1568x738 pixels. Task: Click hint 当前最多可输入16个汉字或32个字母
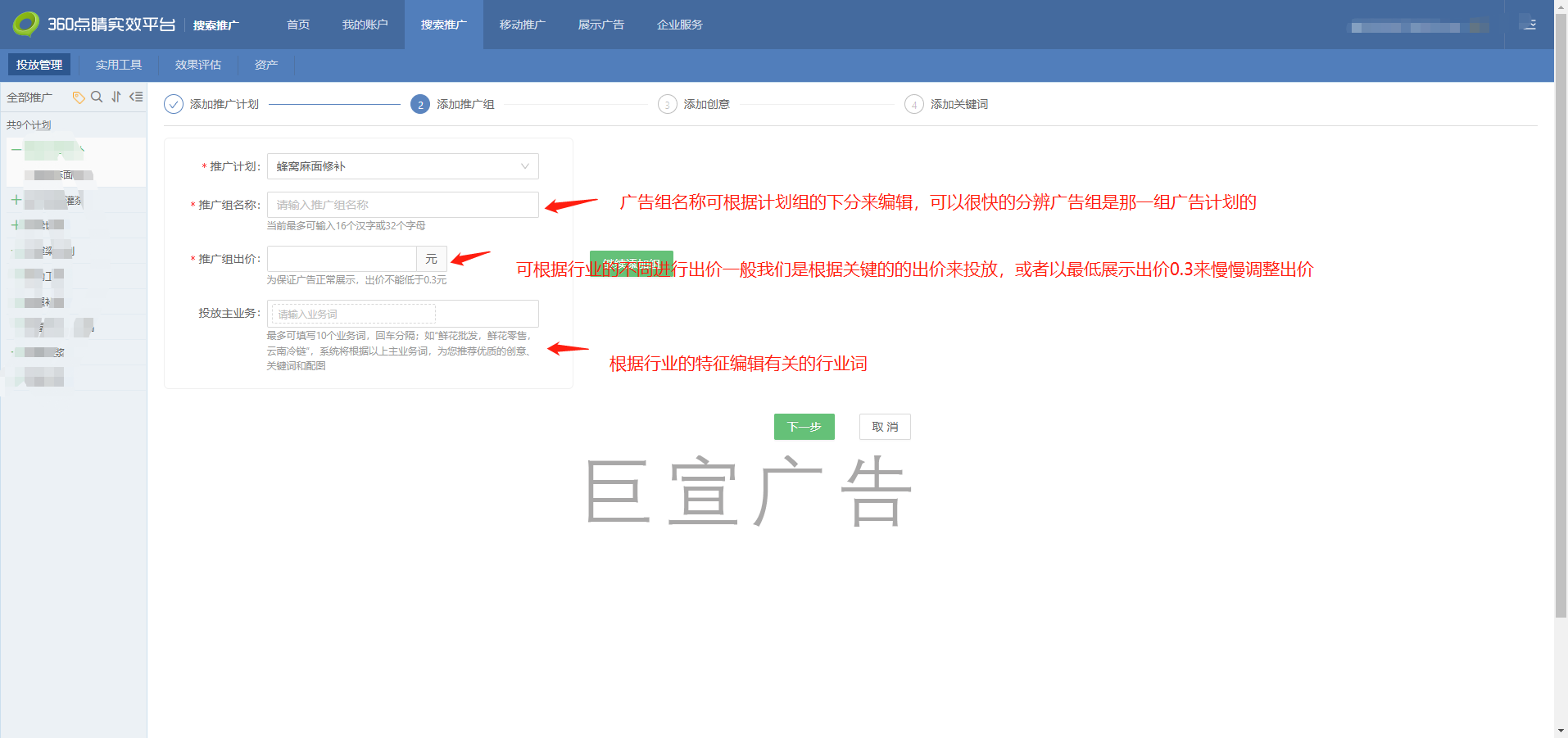(x=346, y=225)
